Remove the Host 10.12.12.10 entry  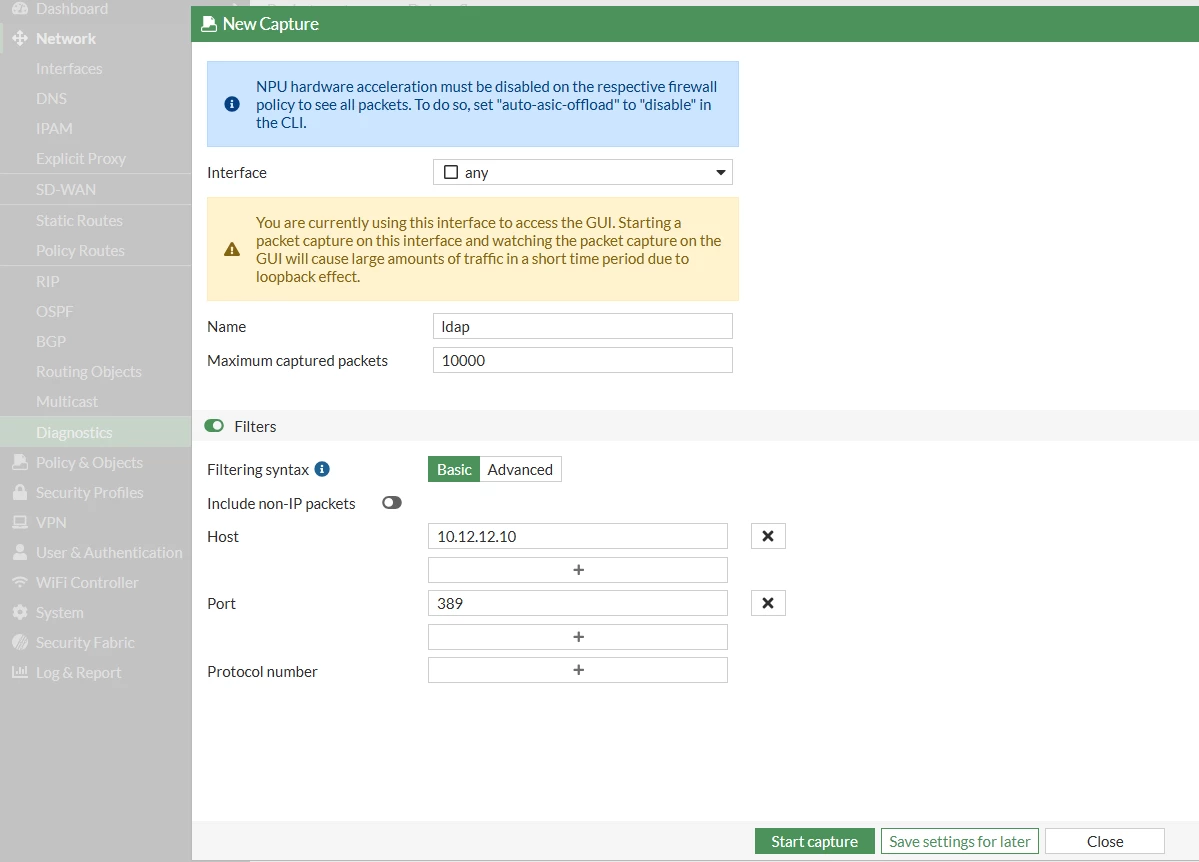pyautogui.click(x=768, y=536)
